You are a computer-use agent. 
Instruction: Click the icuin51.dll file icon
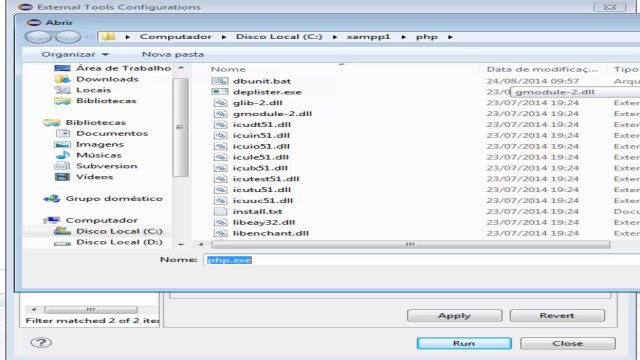pyautogui.click(x=220, y=135)
